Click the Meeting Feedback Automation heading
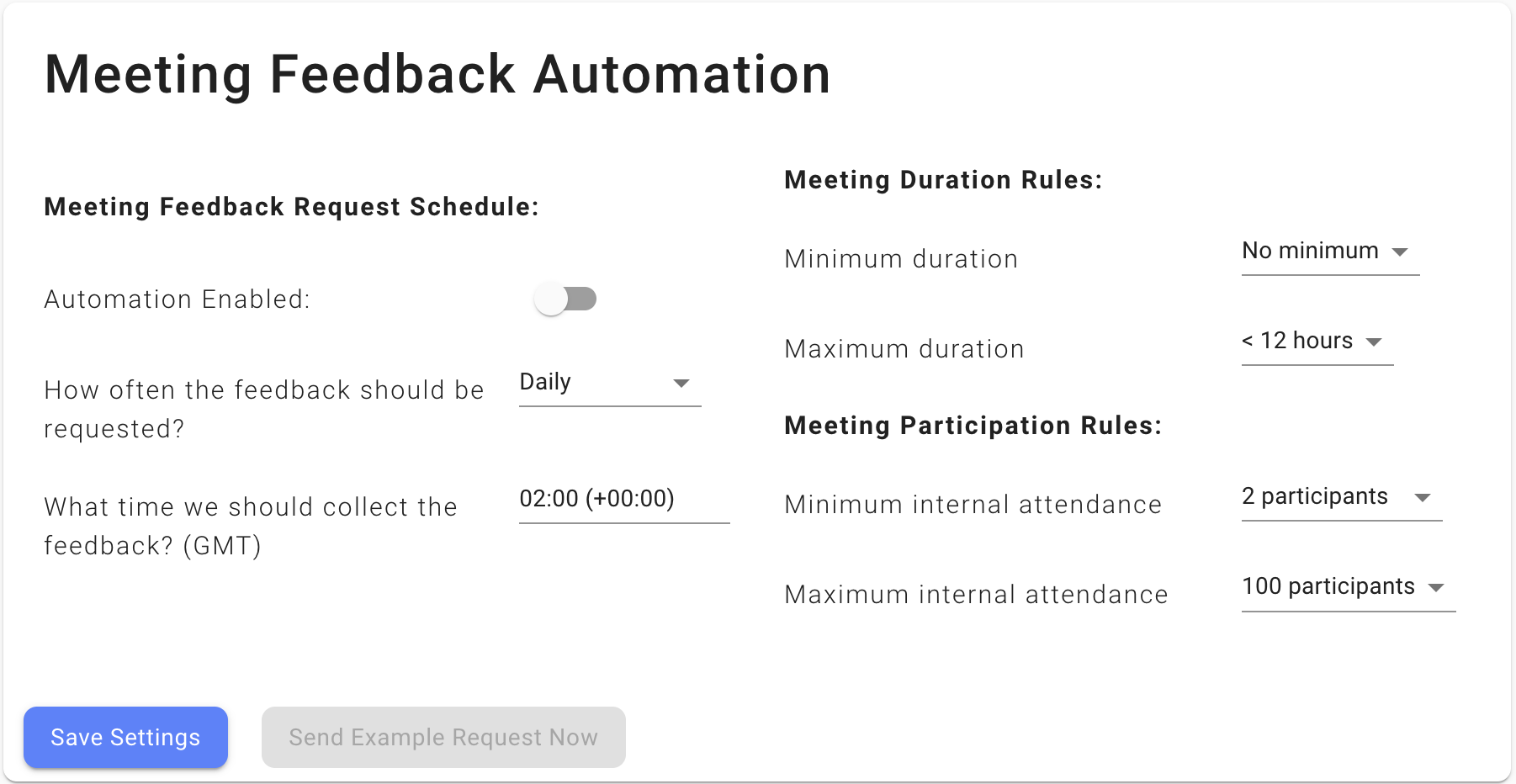Viewport: 1516px width, 784px height. point(437,74)
